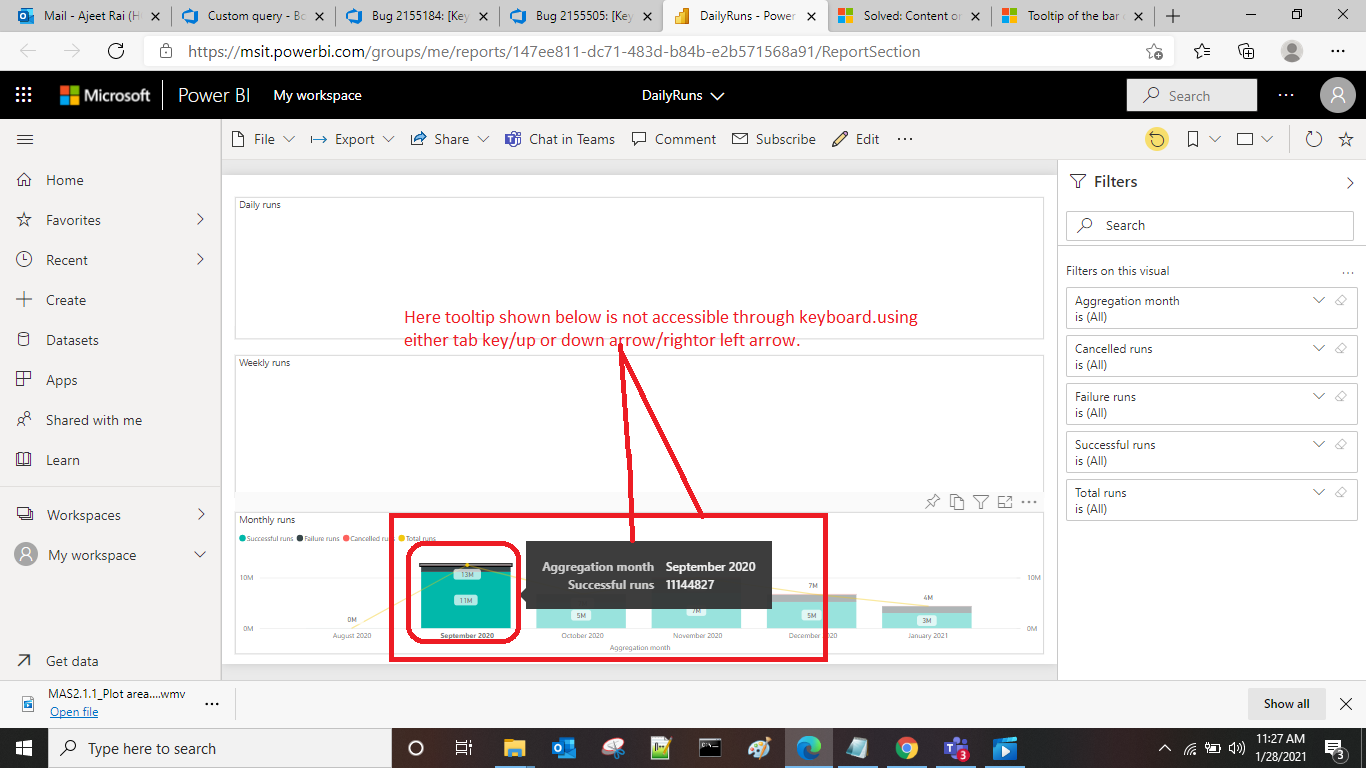1366x768 pixels.
Task: Favorite this report using star icon
Action: [1346, 140]
